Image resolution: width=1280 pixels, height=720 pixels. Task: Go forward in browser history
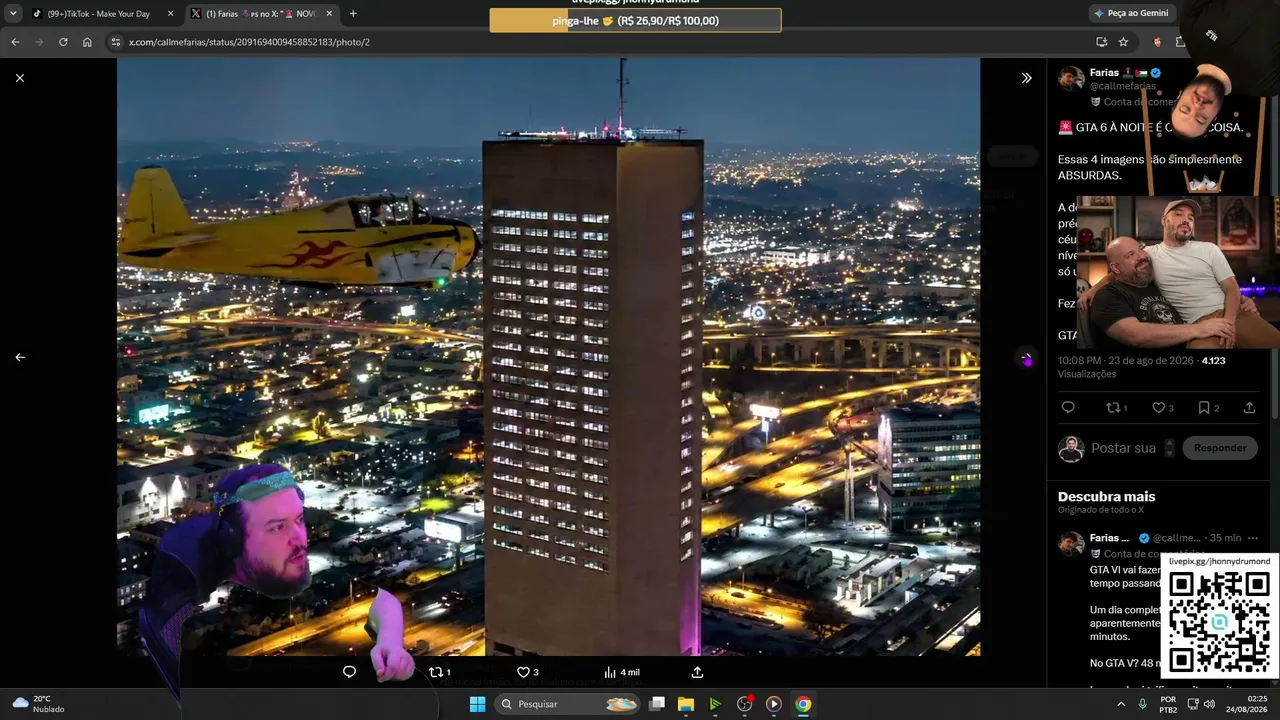[x=39, y=42]
